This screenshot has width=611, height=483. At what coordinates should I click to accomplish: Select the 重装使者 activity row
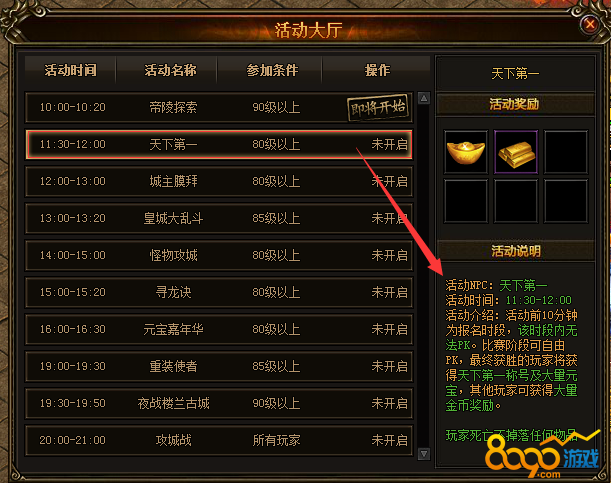(x=219, y=366)
